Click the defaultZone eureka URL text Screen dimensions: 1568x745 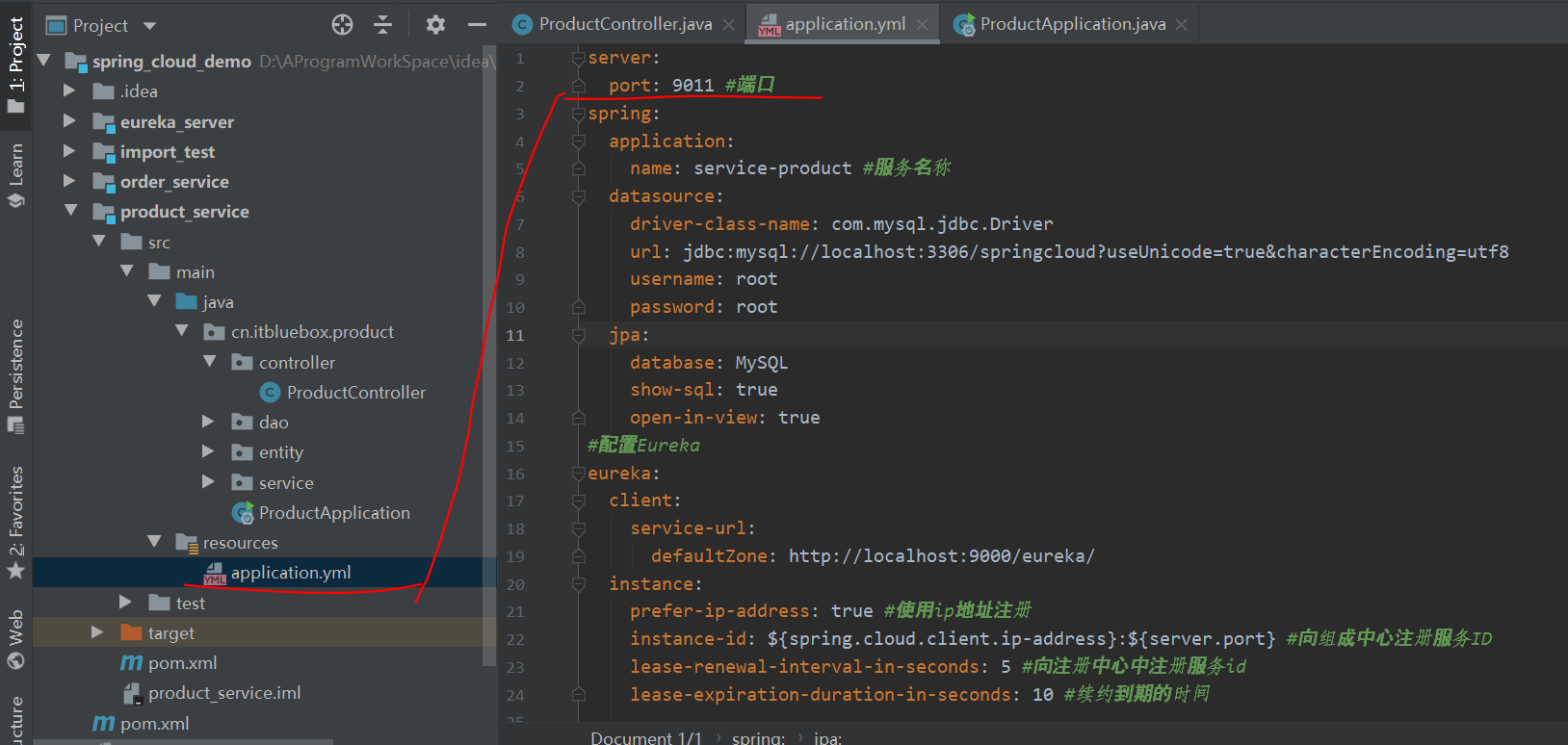click(941, 556)
